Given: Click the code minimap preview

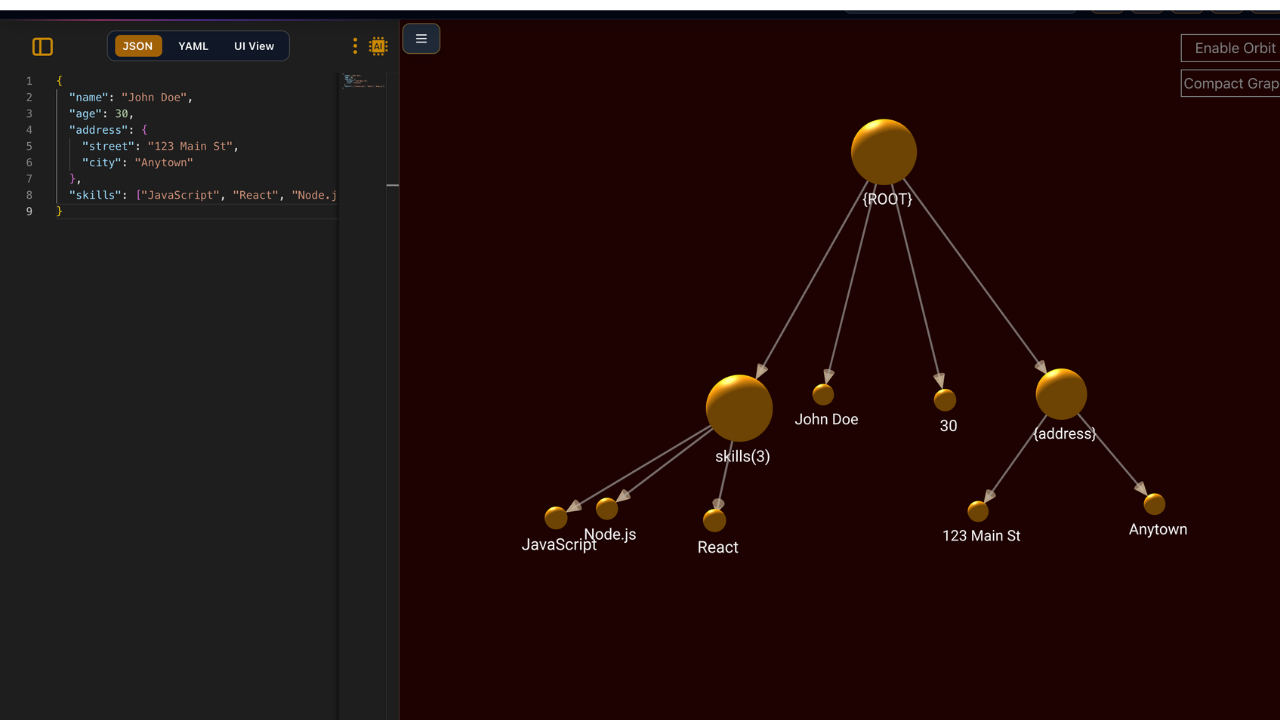Looking at the screenshot, I should [x=363, y=82].
